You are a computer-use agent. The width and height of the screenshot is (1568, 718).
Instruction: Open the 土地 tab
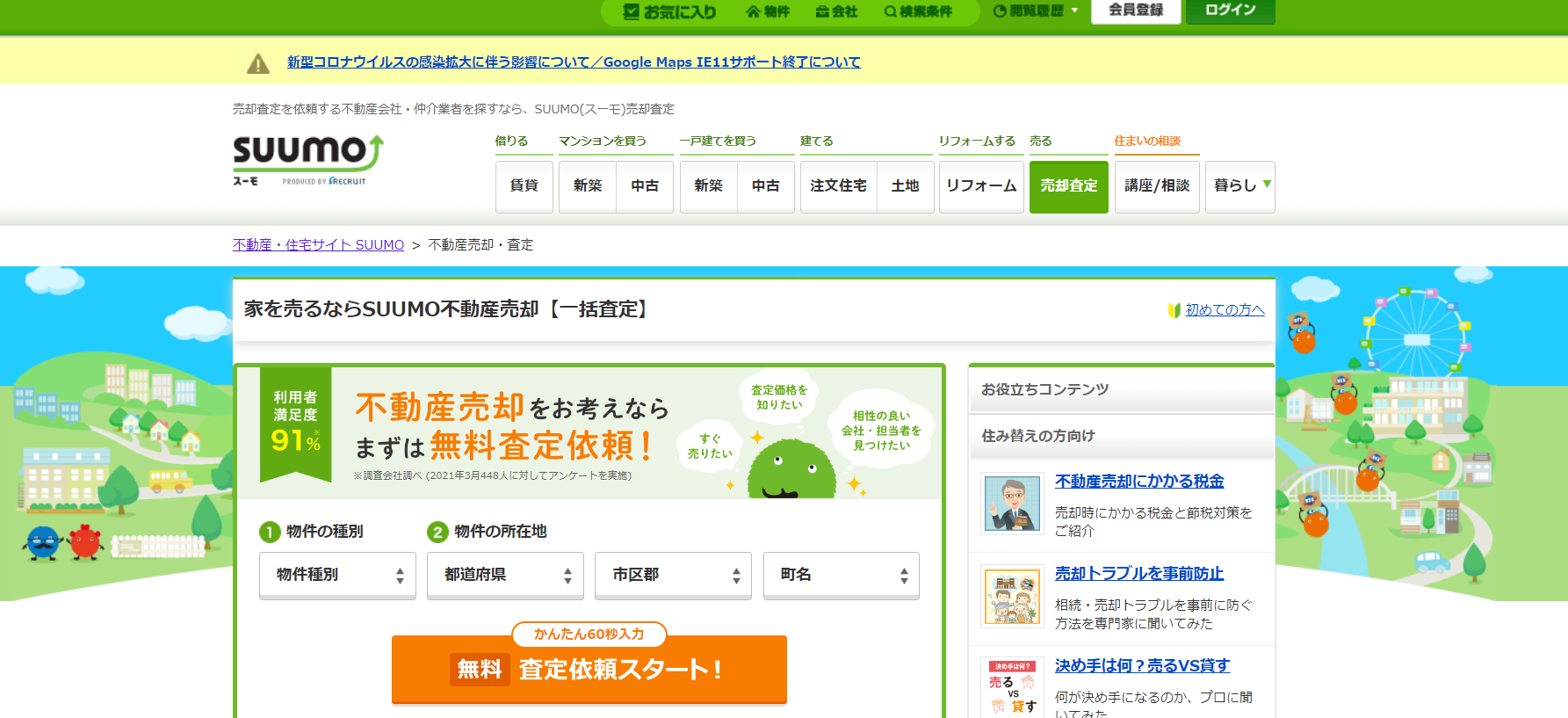click(905, 186)
